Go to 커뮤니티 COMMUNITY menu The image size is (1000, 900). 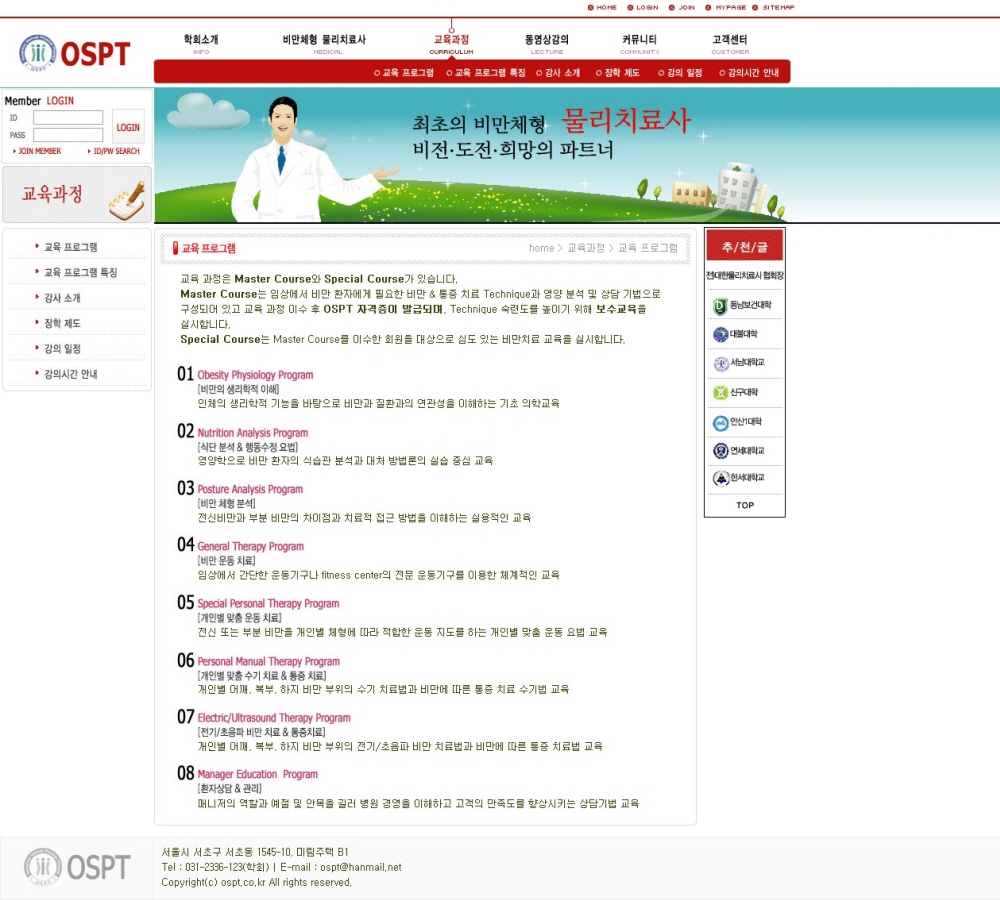coord(639,43)
